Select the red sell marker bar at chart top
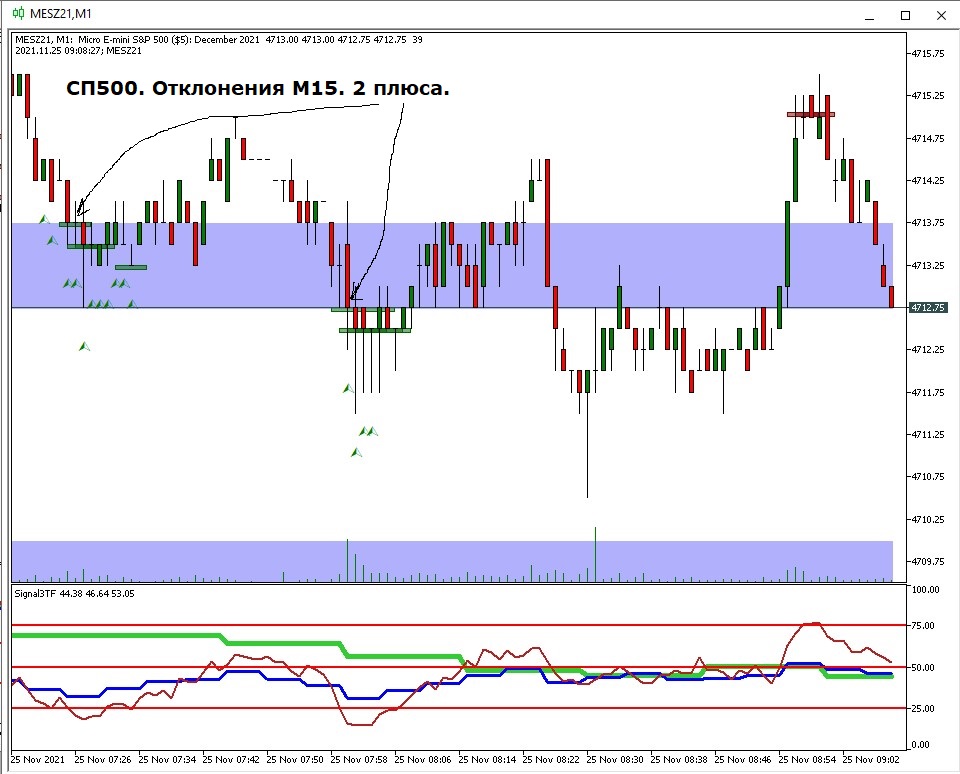 pyautogui.click(x=811, y=114)
